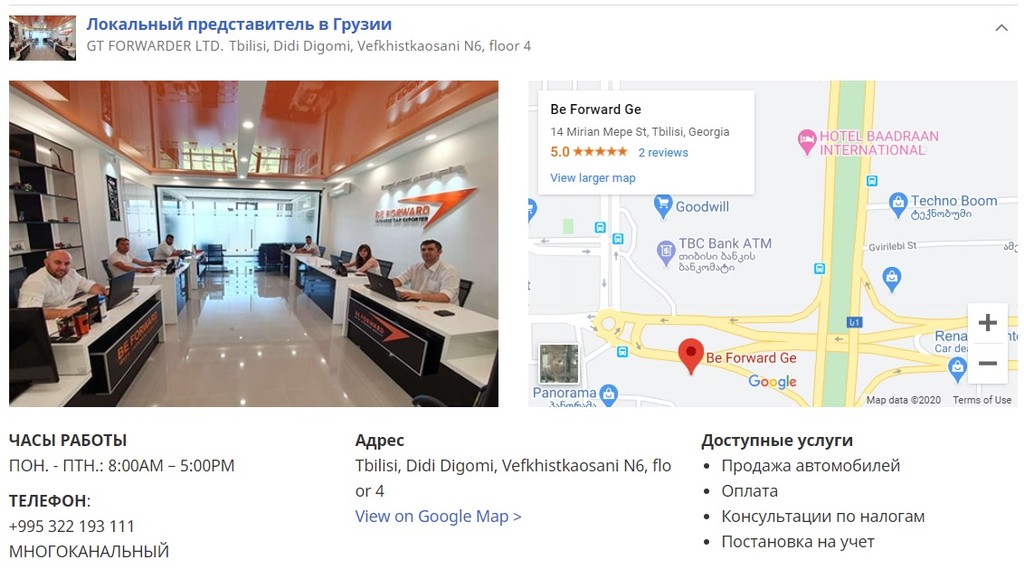Screen dimensions: 1024x569
Task: Open the map Terms of Use link
Action: (982, 400)
